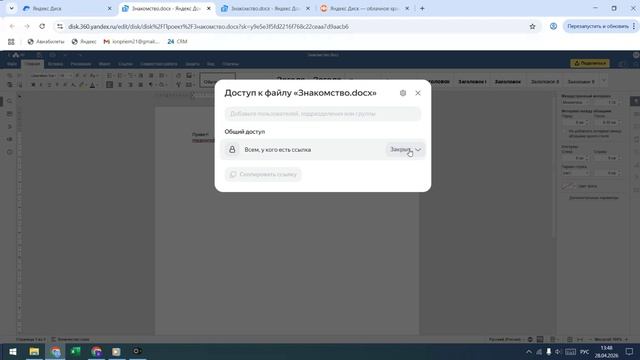Click the add users input field

[322, 114]
